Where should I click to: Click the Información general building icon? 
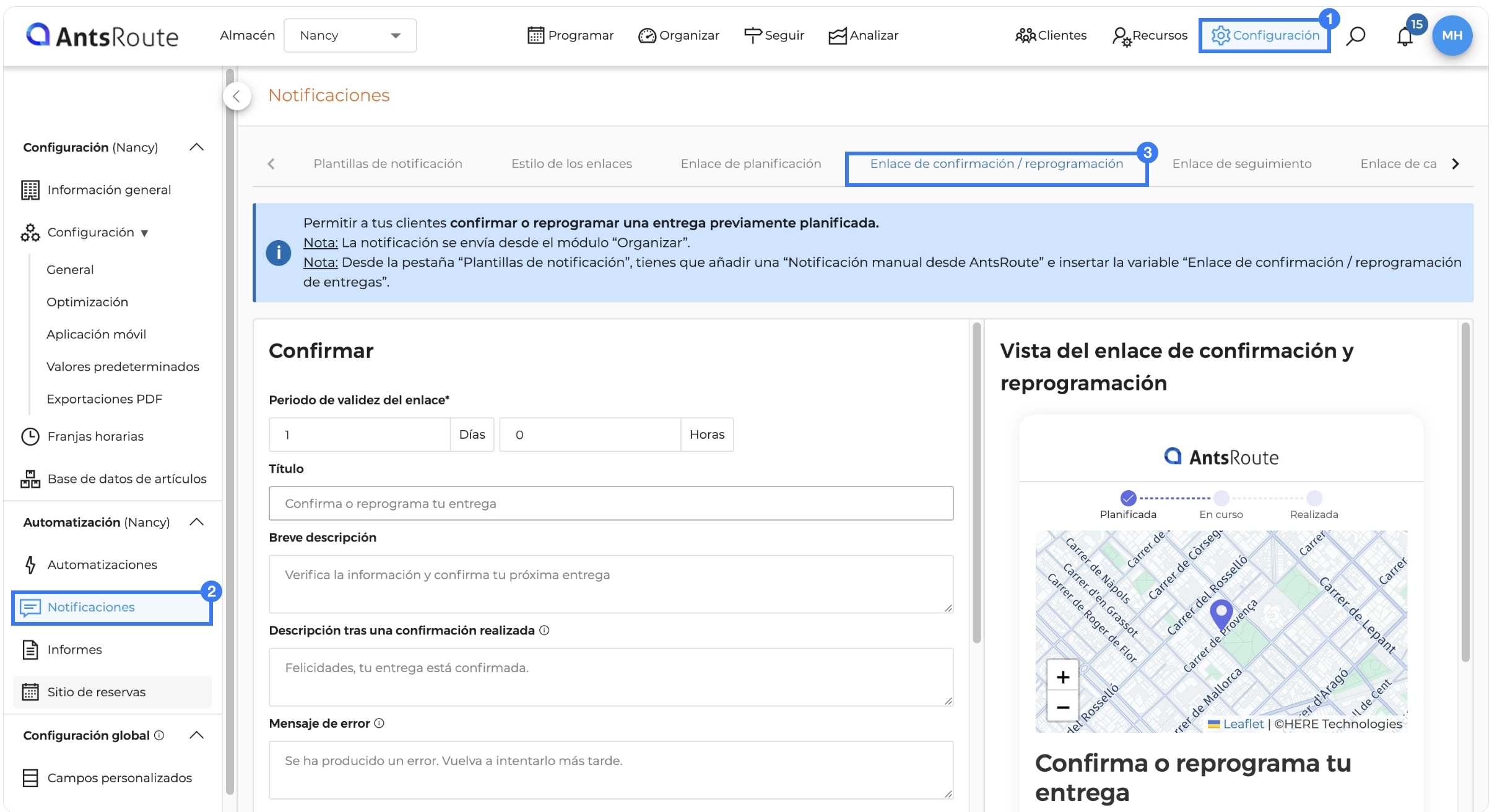30,190
